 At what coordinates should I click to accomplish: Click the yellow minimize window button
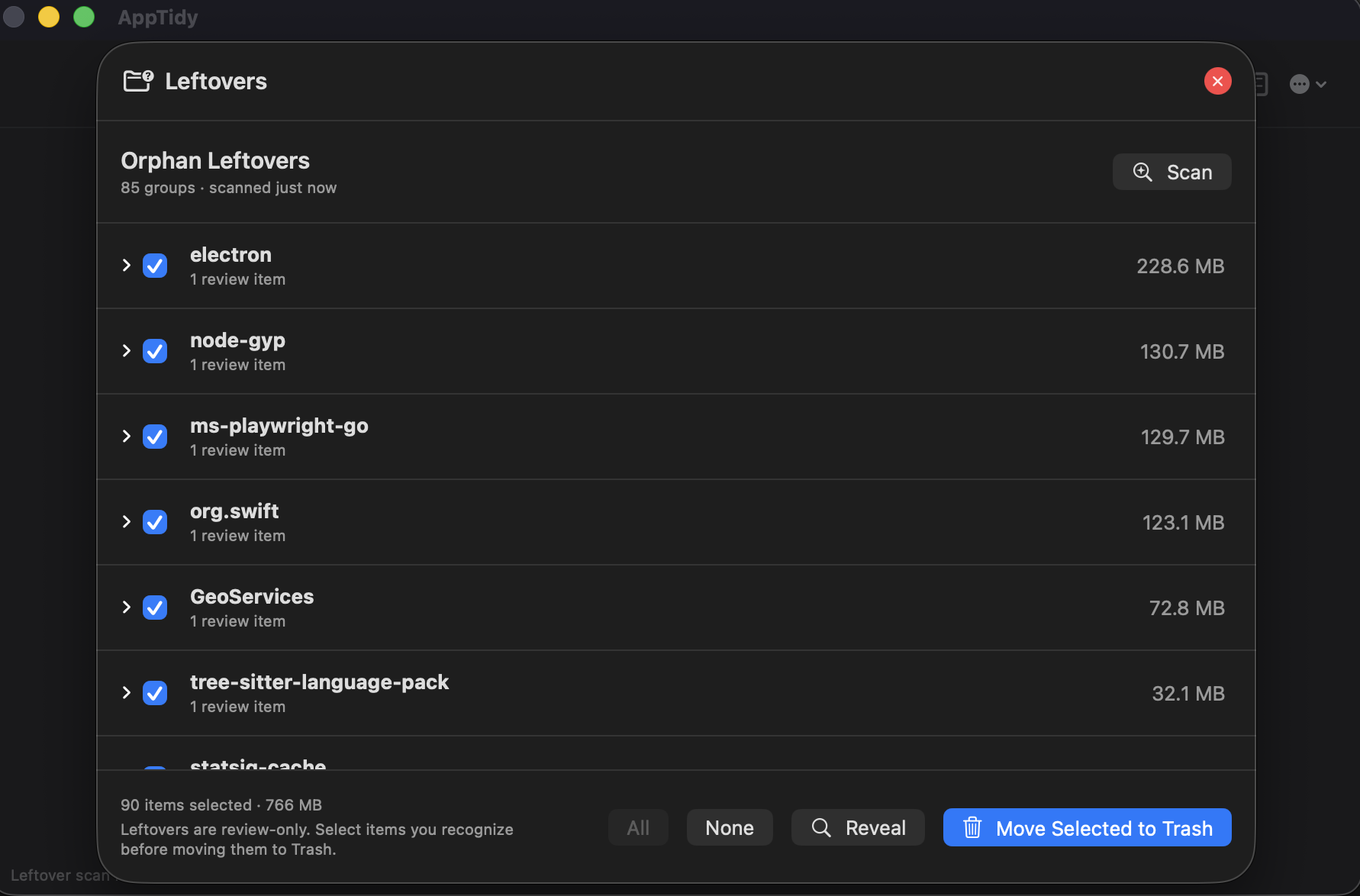tap(49, 17)
